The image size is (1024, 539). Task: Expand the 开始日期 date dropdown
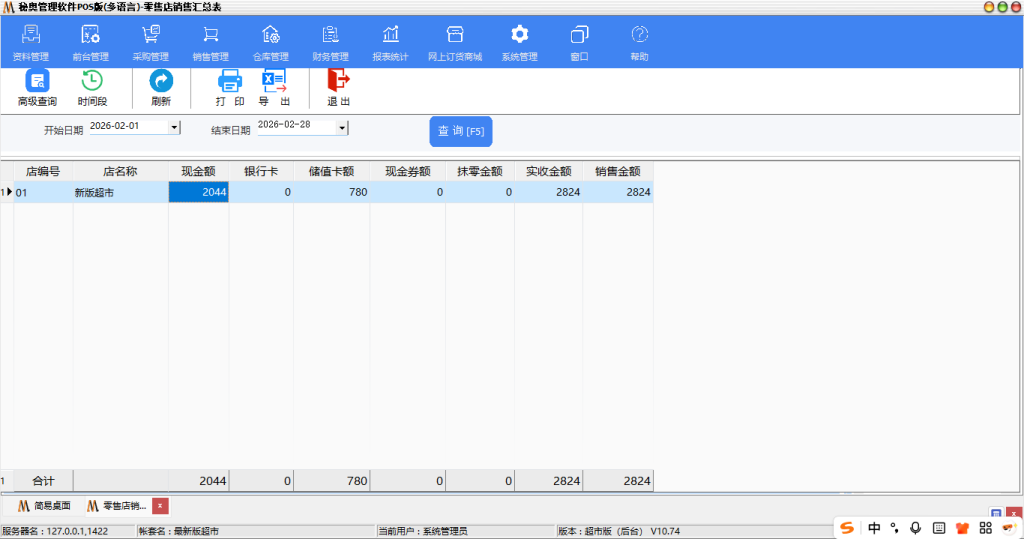click(x=174, y=128)
